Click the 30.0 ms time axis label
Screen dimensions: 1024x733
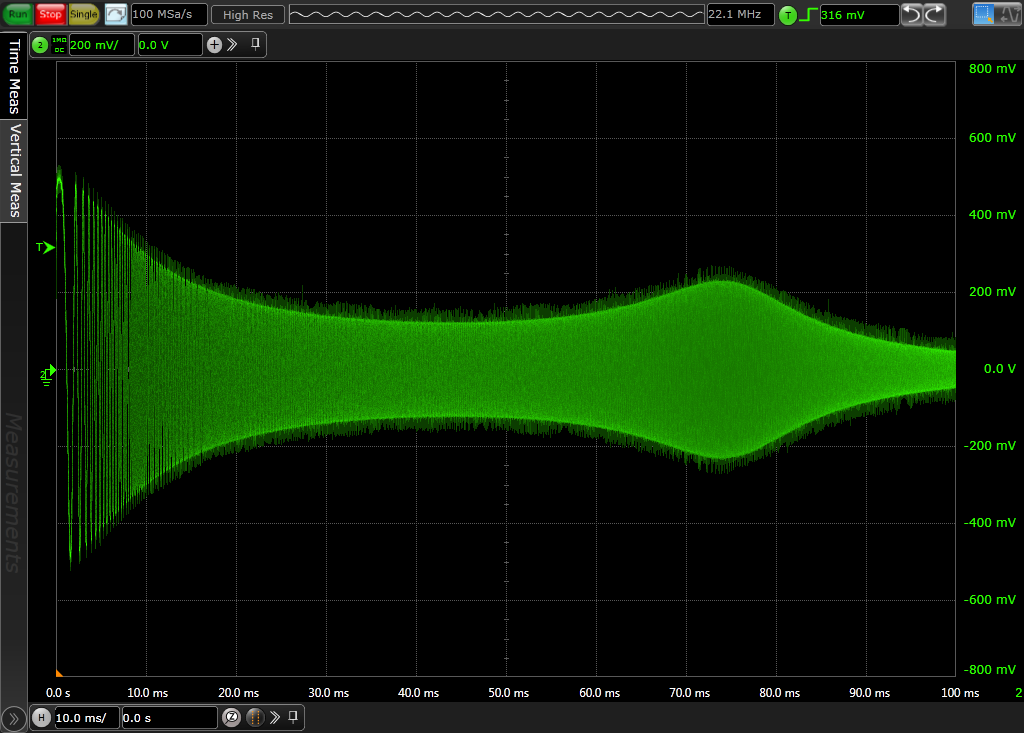(328, 693)
